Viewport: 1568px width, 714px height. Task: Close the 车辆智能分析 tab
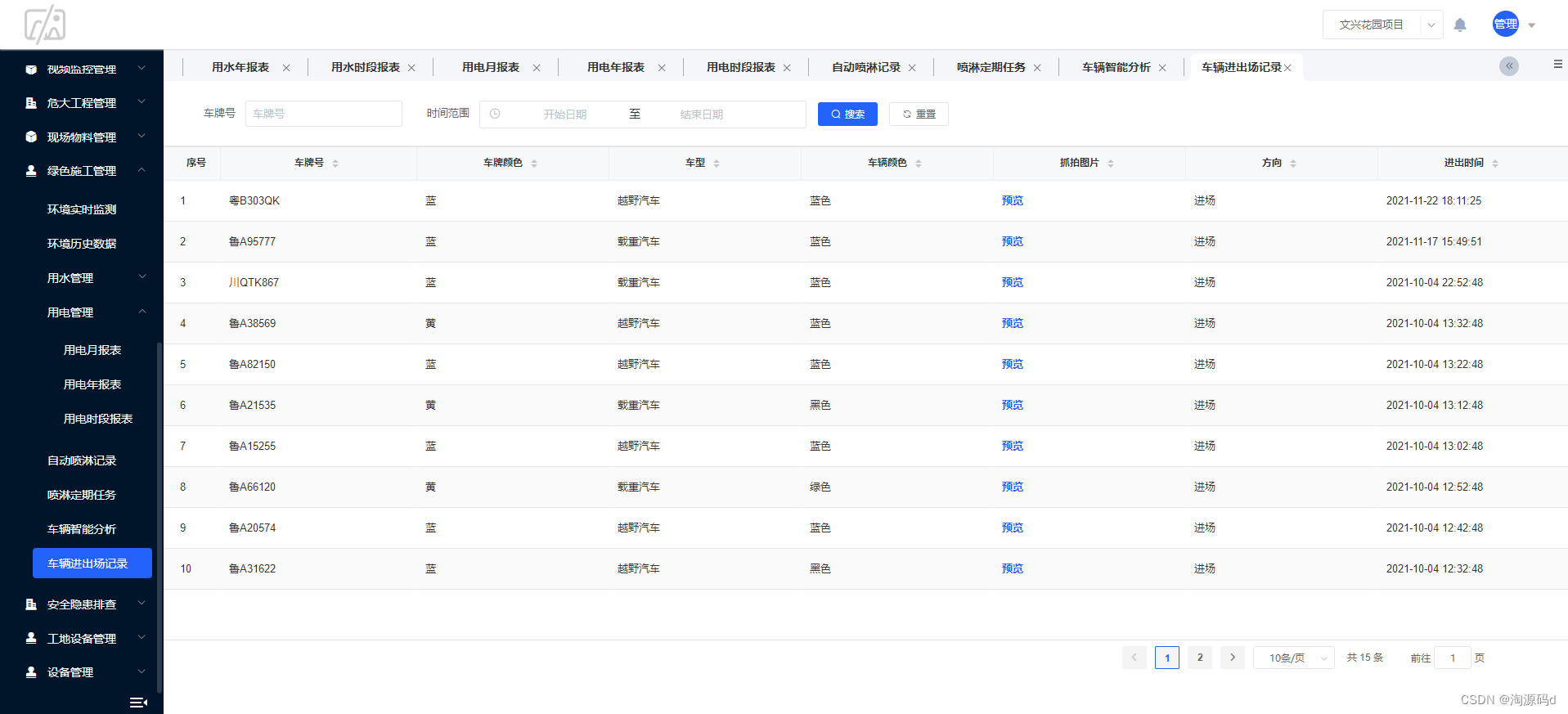coord(1162,68)
